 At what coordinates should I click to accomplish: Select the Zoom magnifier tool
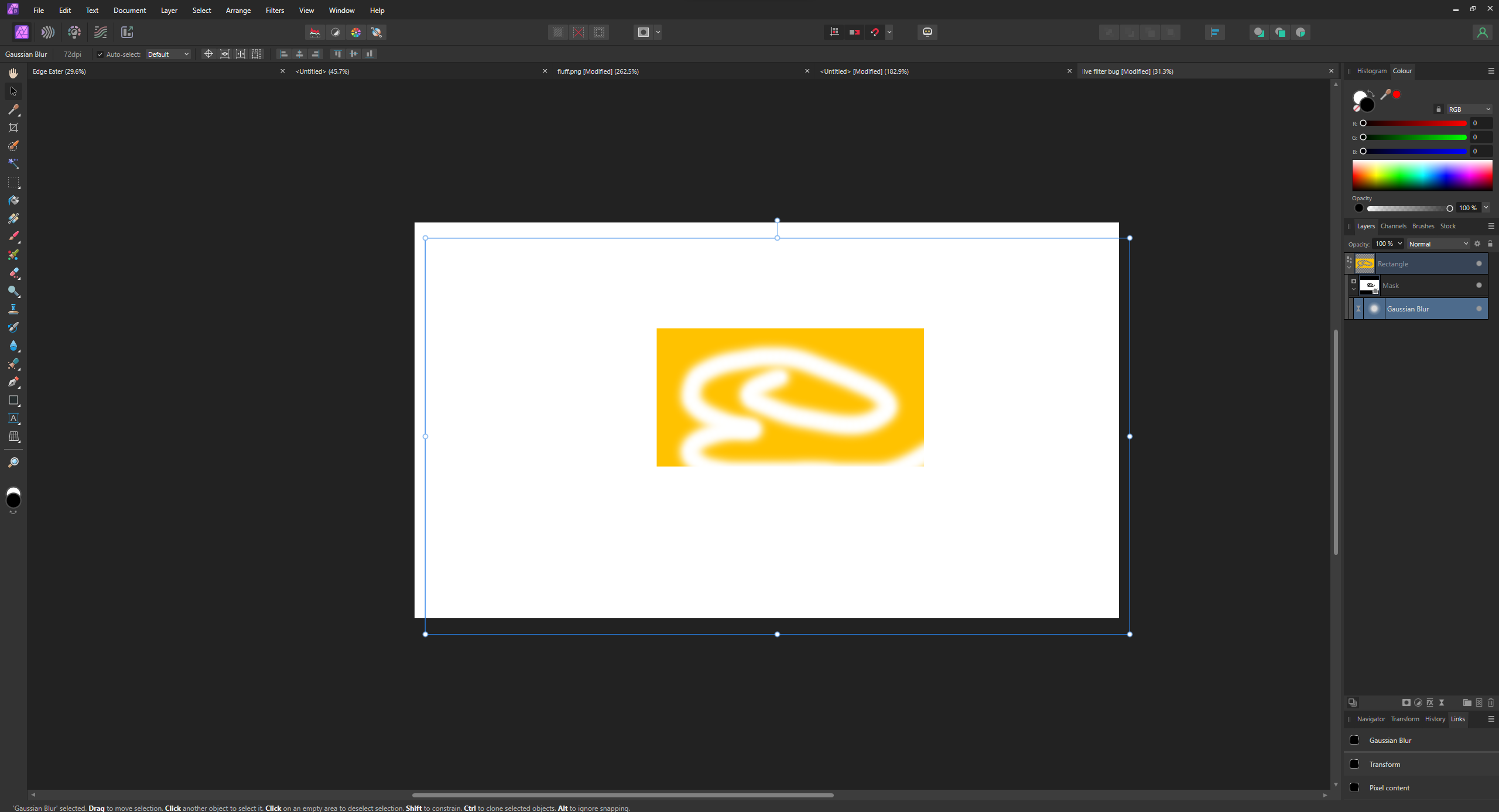point(13,462)
